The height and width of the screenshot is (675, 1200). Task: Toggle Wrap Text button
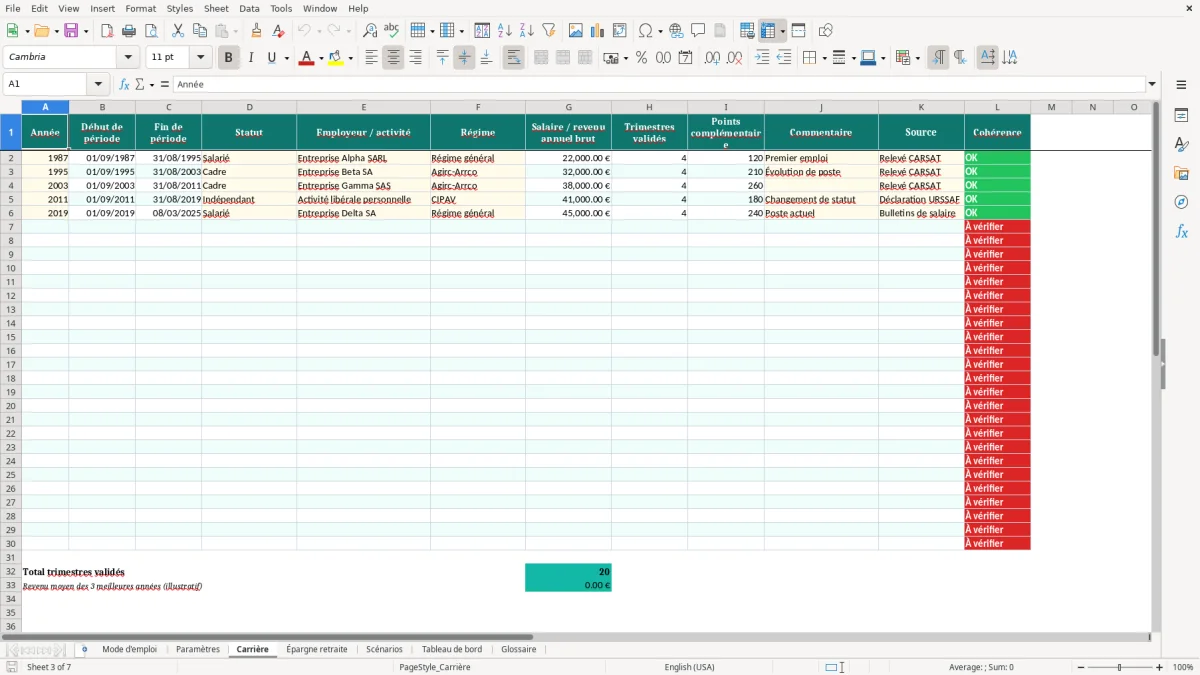click(513, 58)
